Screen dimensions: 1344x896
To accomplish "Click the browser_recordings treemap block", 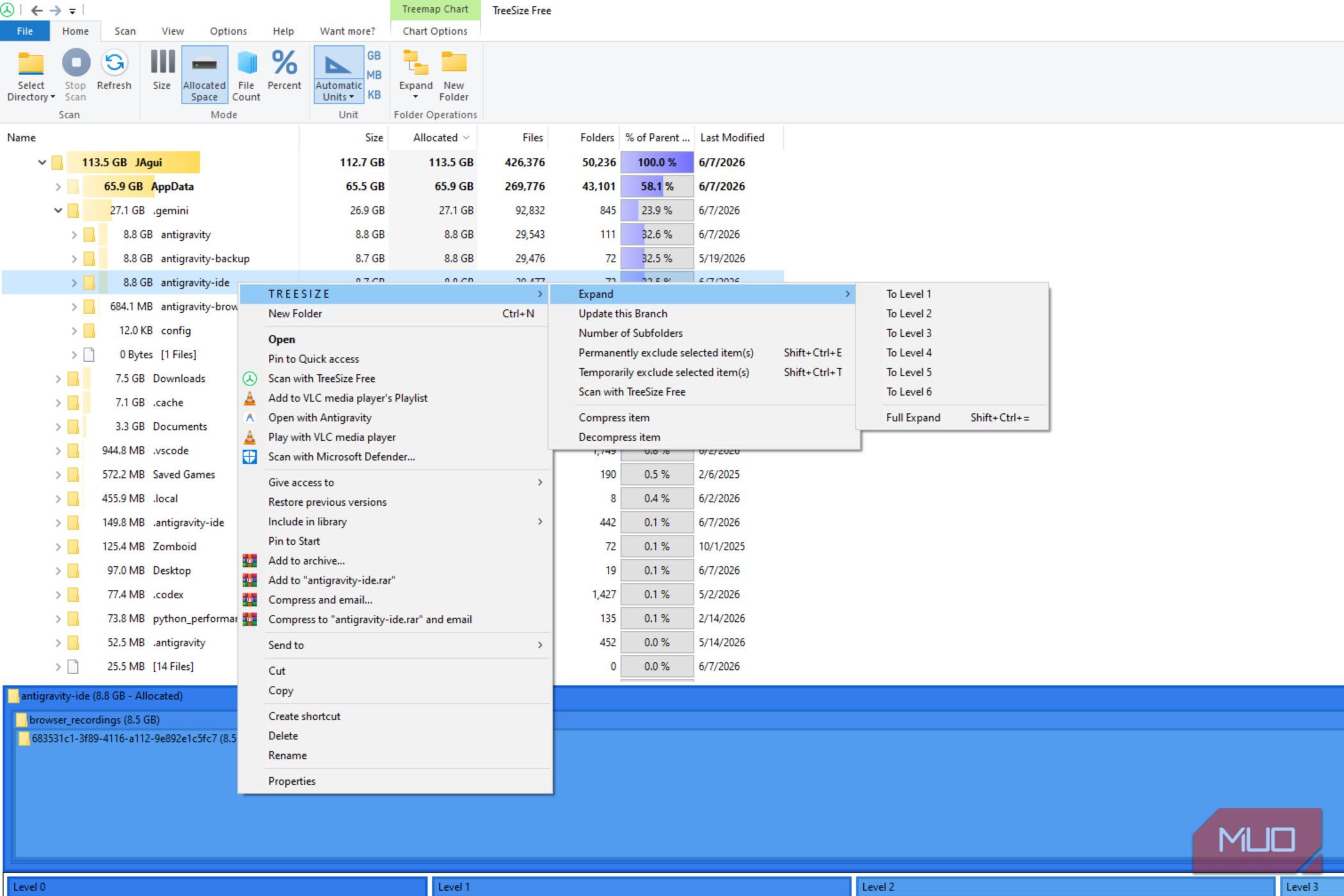I will (x=94, y=720).
